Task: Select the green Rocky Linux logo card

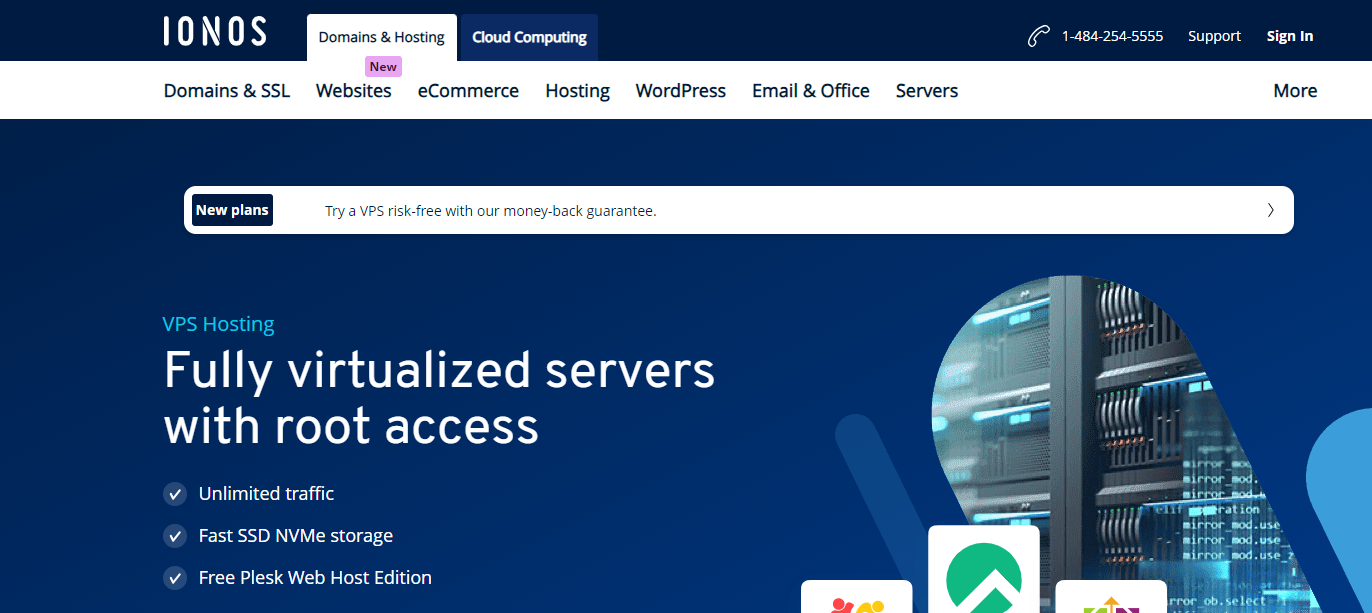Action: (x=984, y=569)
